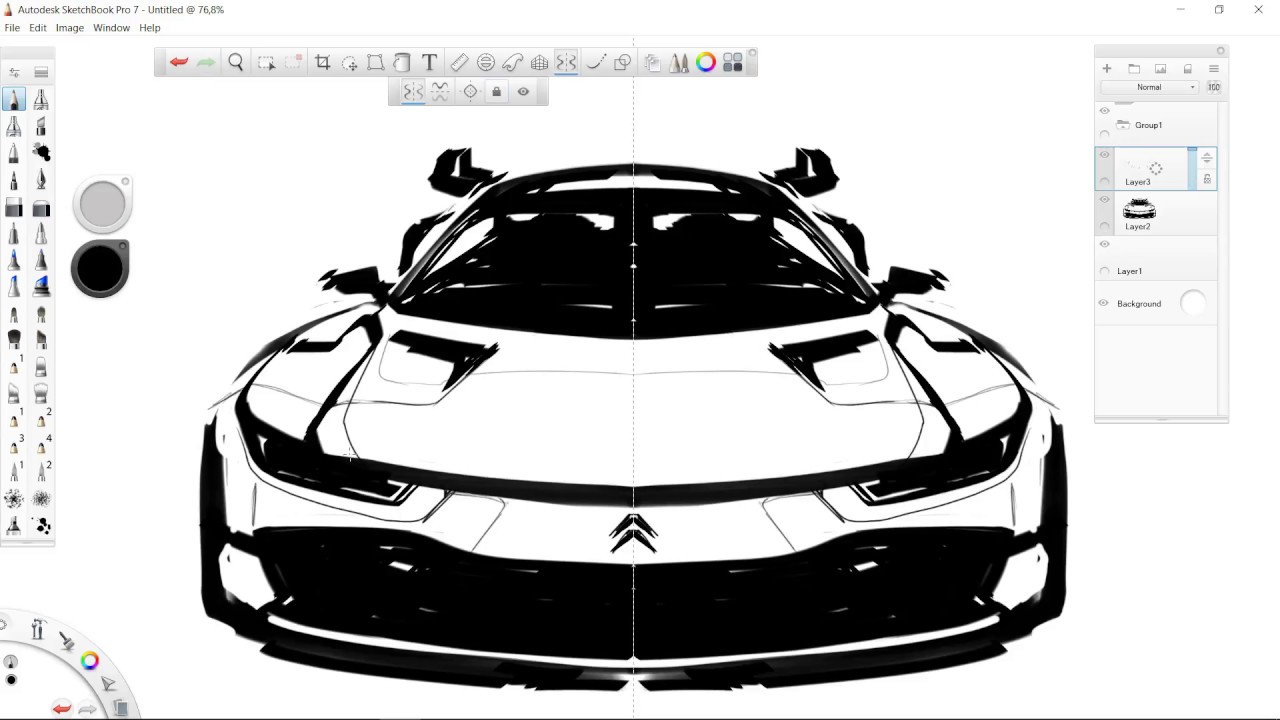This screenshot has width=1280, height=720.
Task: Lock the symmetry axis using the padlock icon
Action: (496, 91)
